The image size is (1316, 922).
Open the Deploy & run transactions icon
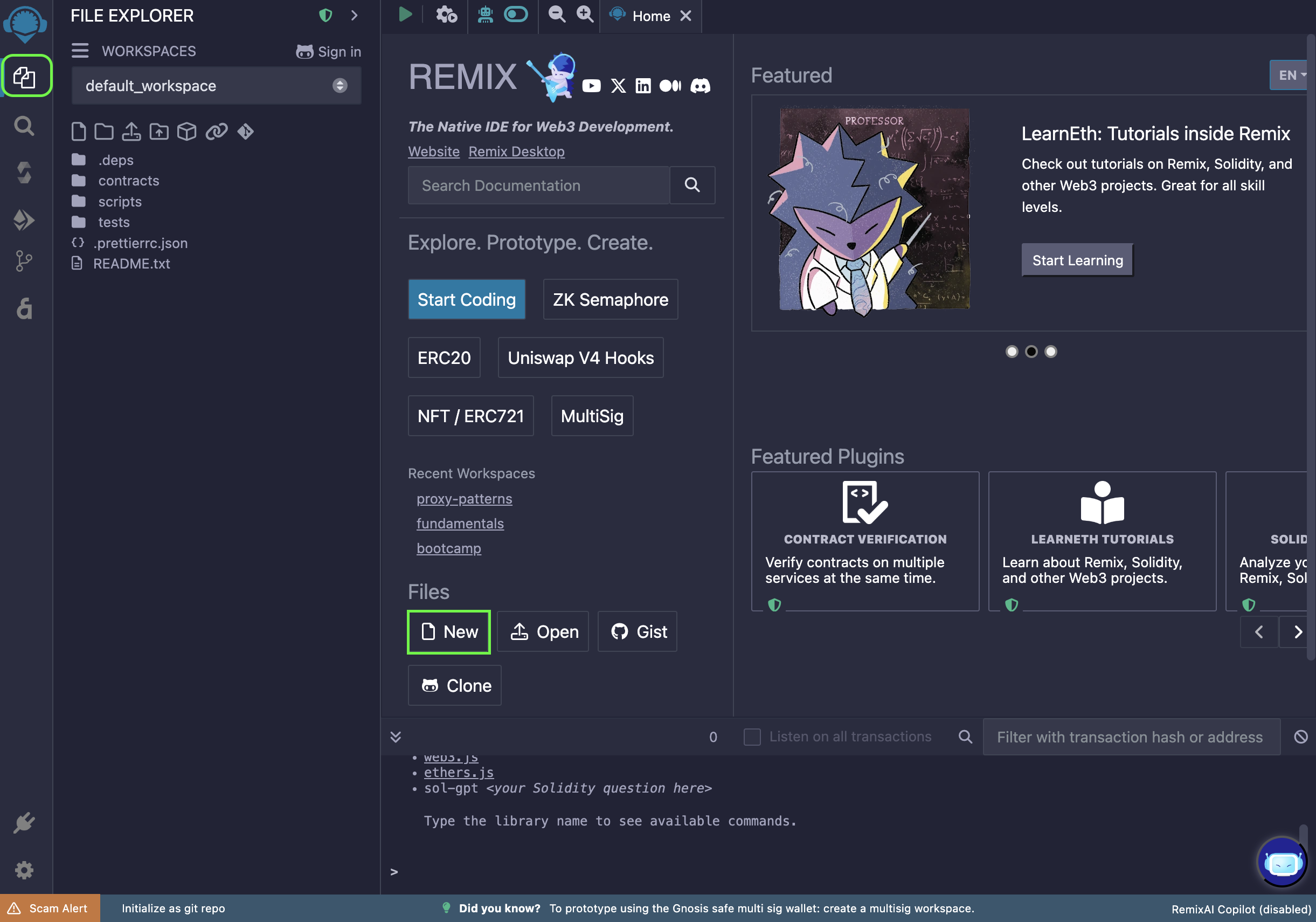pyautogui.click(x=24, y=219)
